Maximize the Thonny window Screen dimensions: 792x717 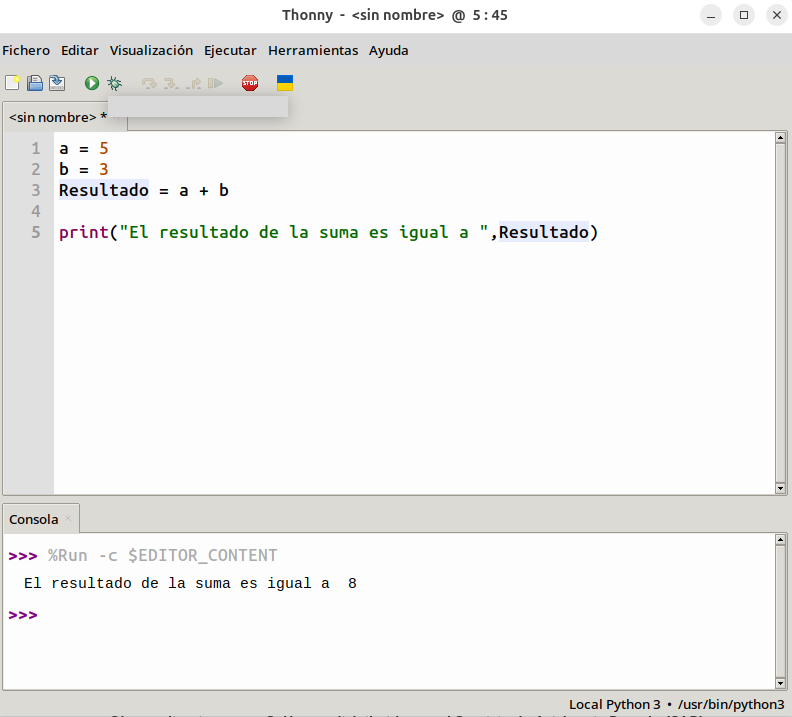point(744,15)
